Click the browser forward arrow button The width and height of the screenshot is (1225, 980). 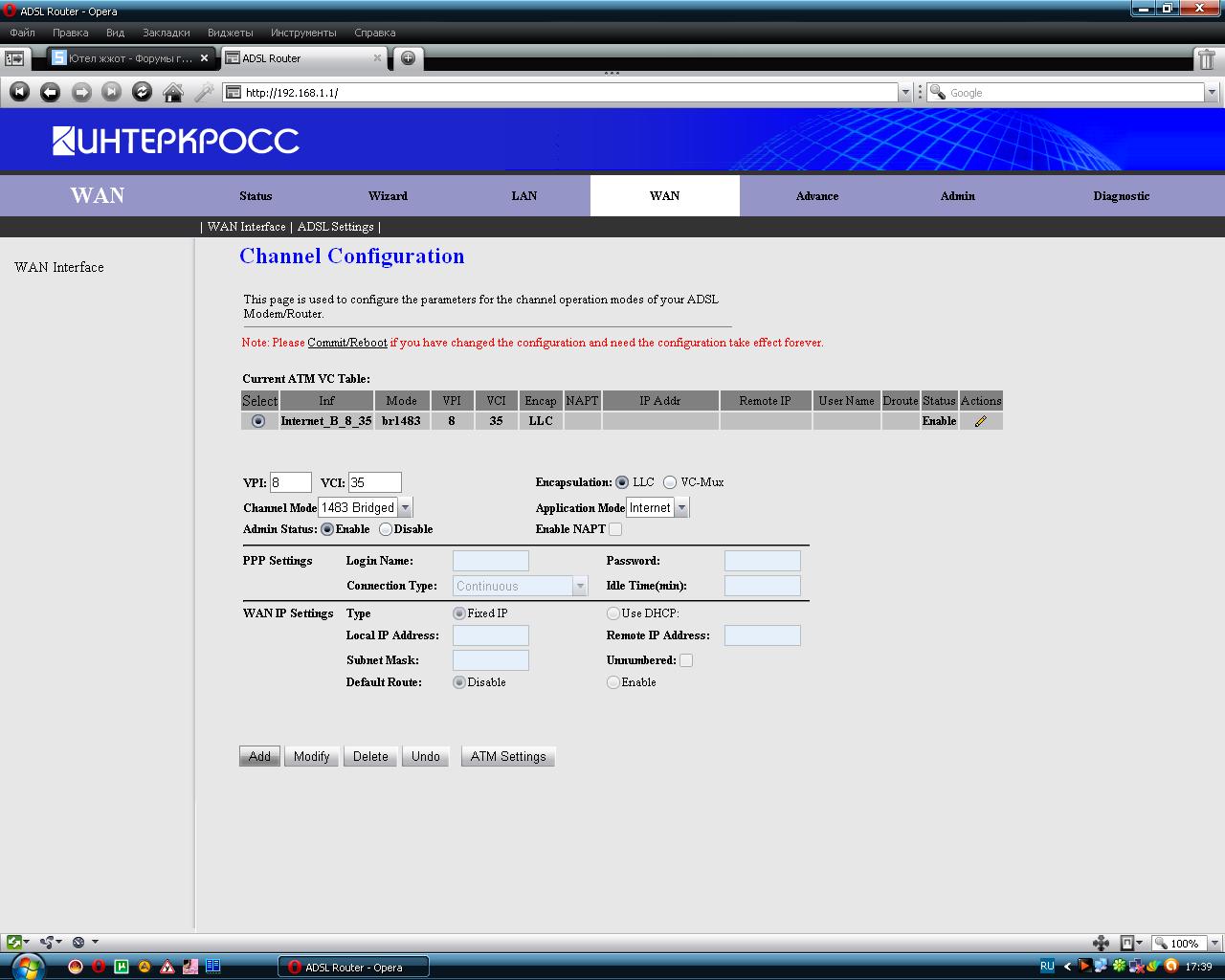pyautogui.click(x=81, y=92)
